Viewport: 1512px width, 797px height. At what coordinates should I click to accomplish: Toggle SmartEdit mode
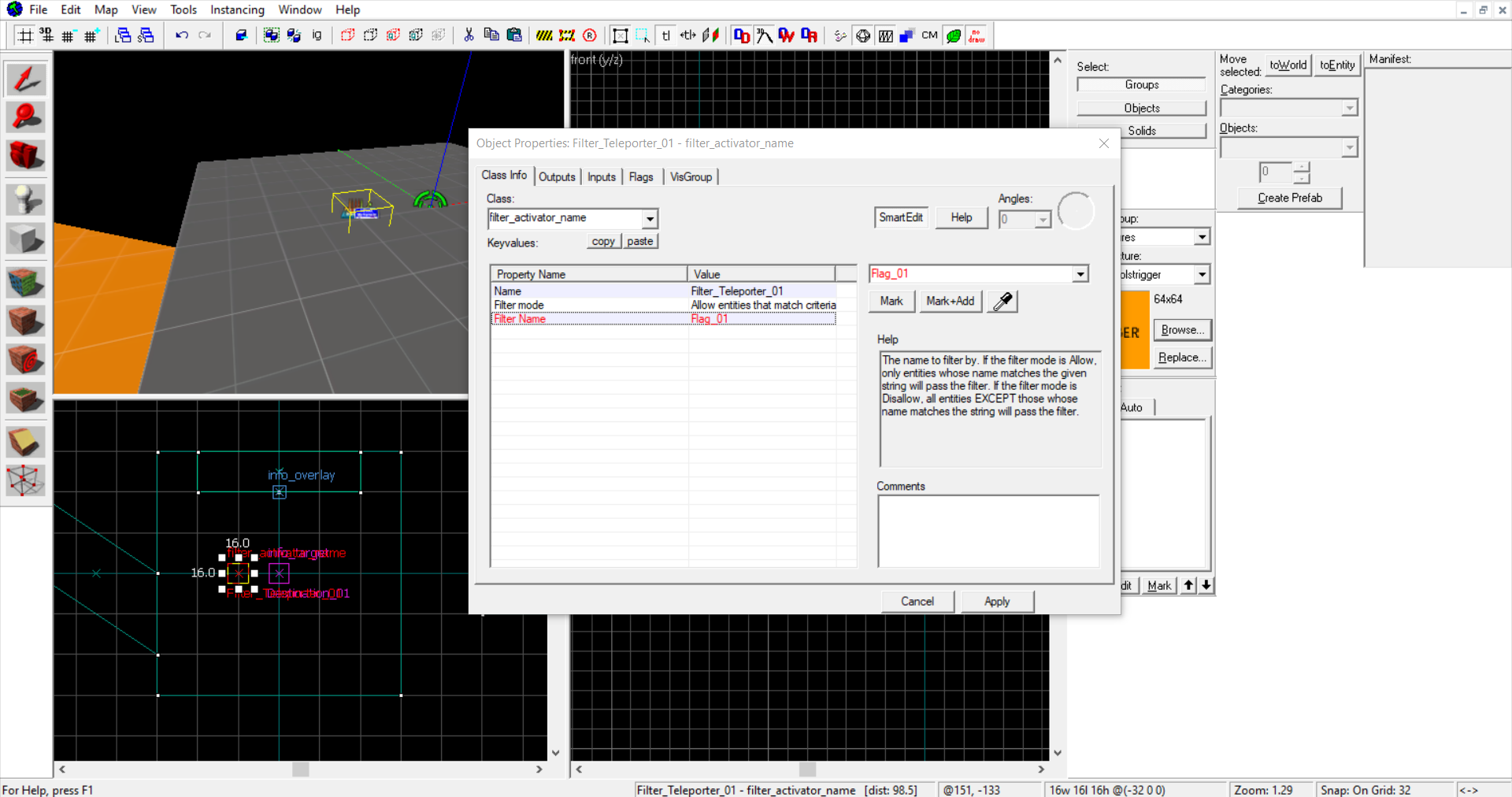(901, 217)
